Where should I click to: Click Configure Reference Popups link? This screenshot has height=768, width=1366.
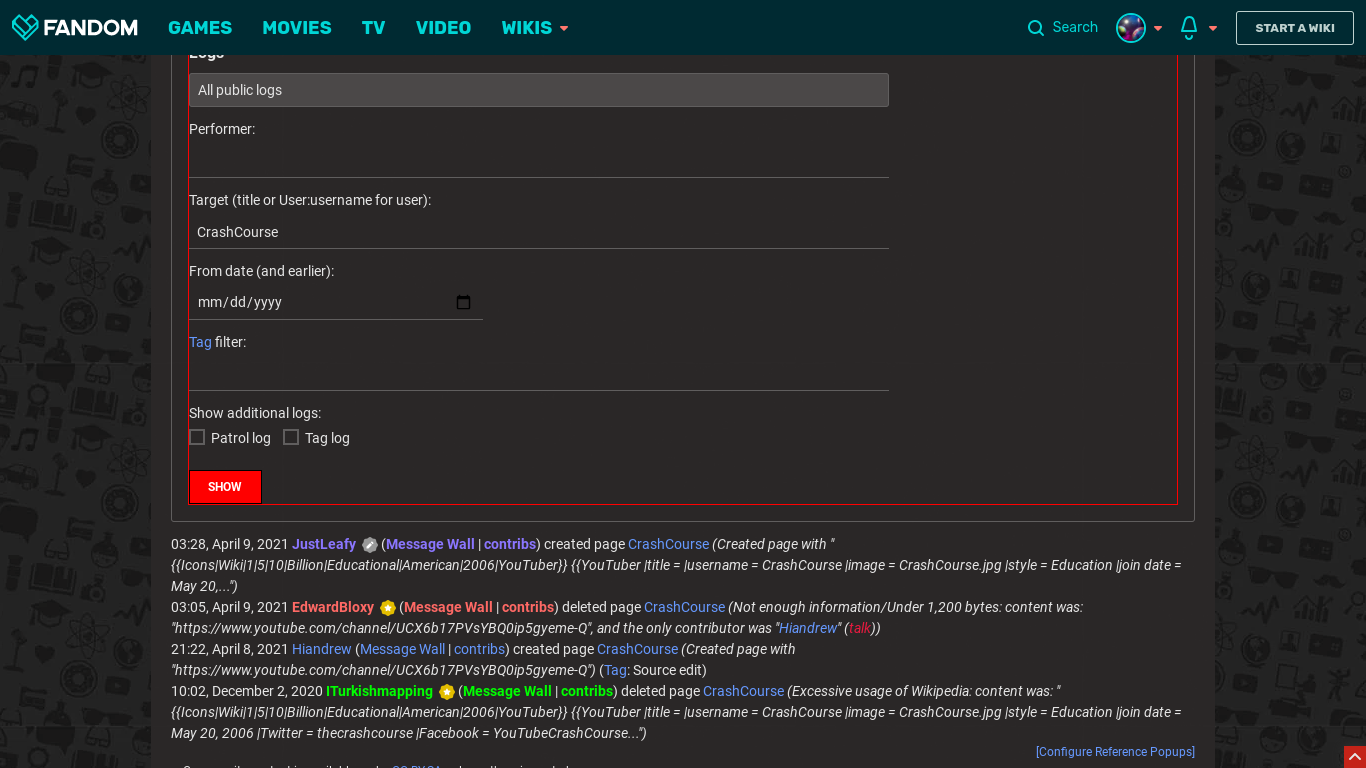1115,752
